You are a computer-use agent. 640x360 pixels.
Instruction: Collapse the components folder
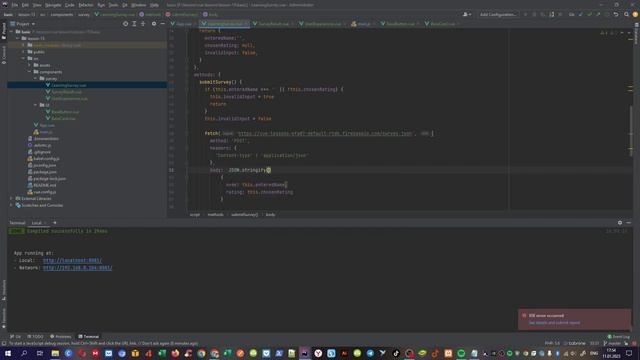(29, 72)
